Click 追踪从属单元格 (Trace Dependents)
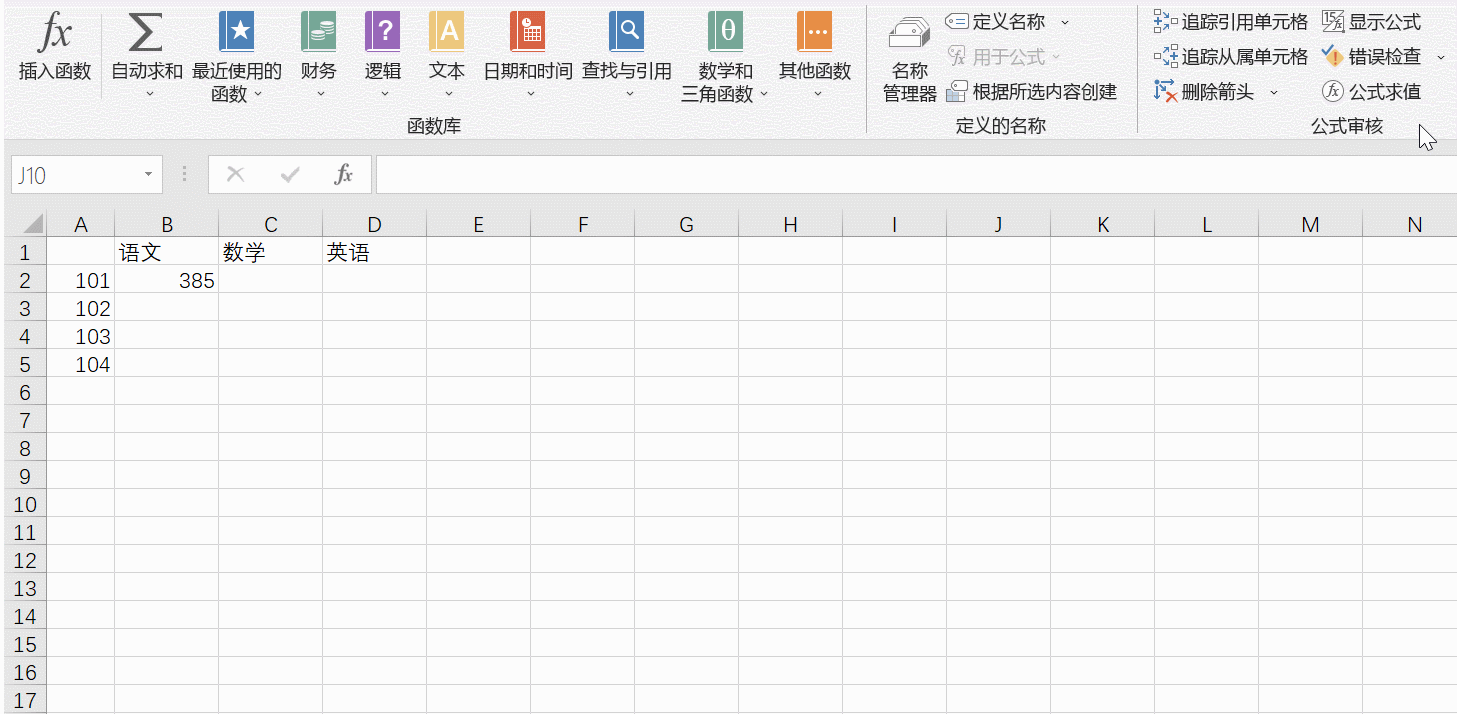 click(1235, 56)
